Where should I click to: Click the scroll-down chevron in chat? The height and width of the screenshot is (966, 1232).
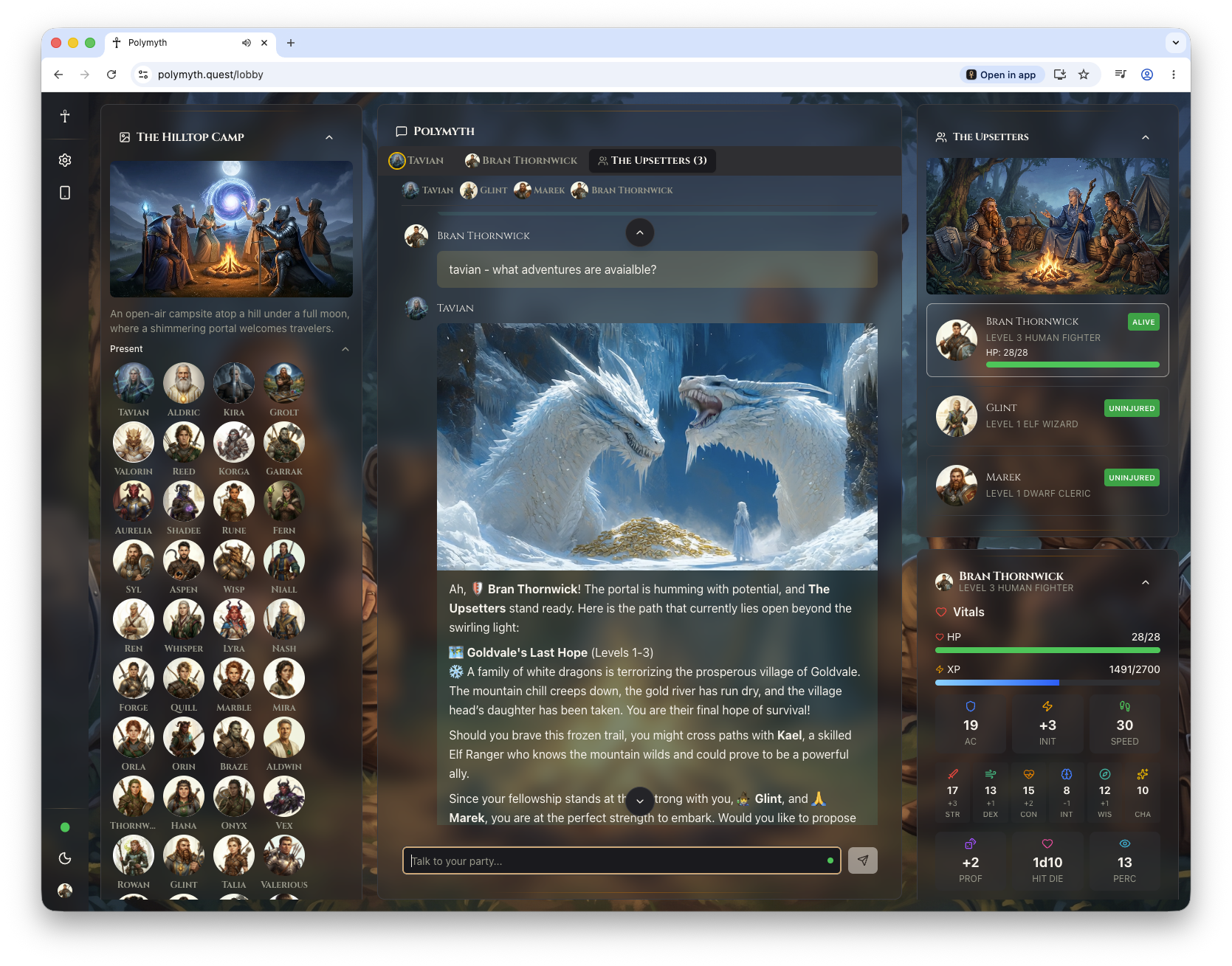tap(640, 801)
